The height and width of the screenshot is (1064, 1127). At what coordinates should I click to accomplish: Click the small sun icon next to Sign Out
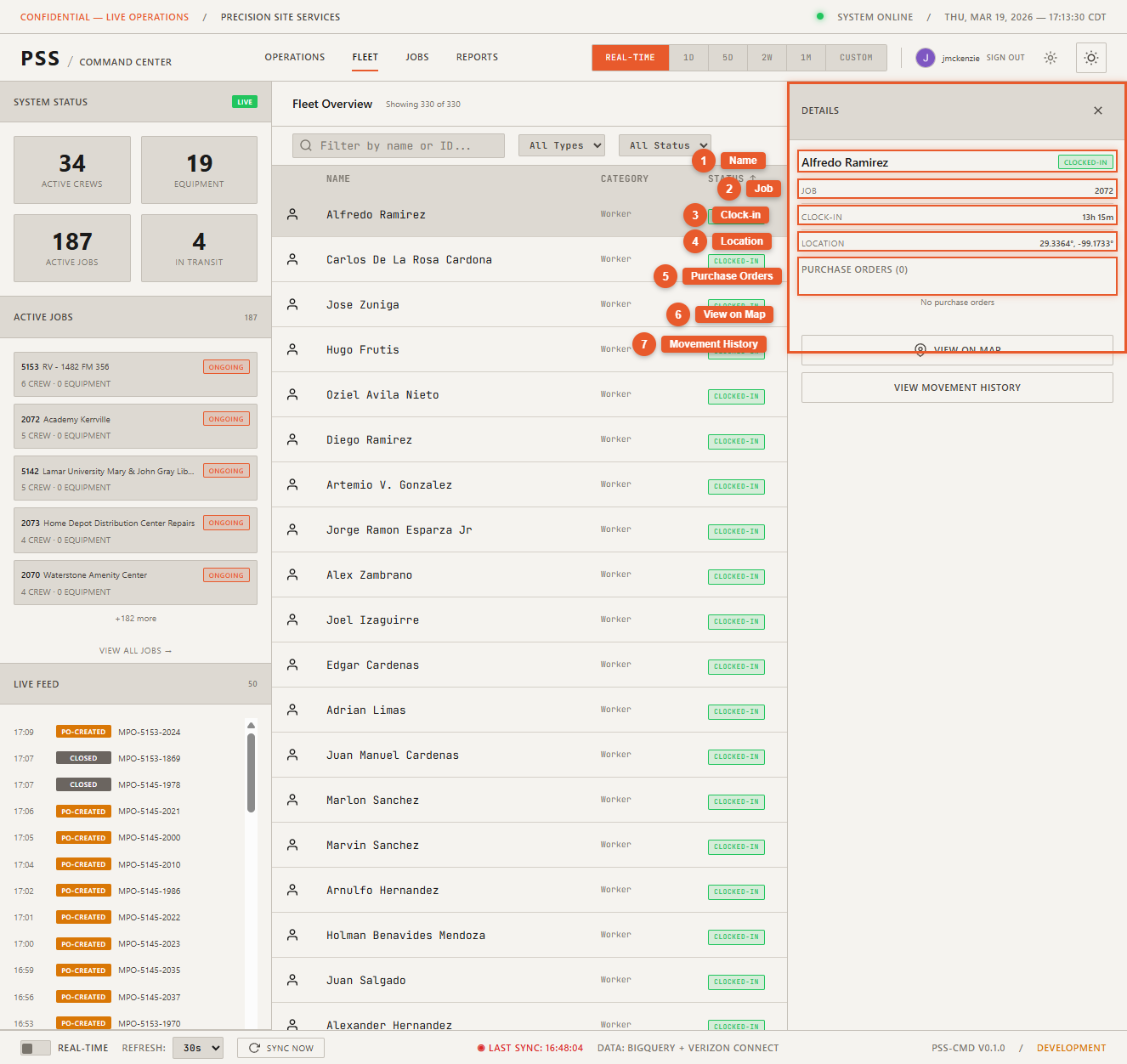(1050, 58)
